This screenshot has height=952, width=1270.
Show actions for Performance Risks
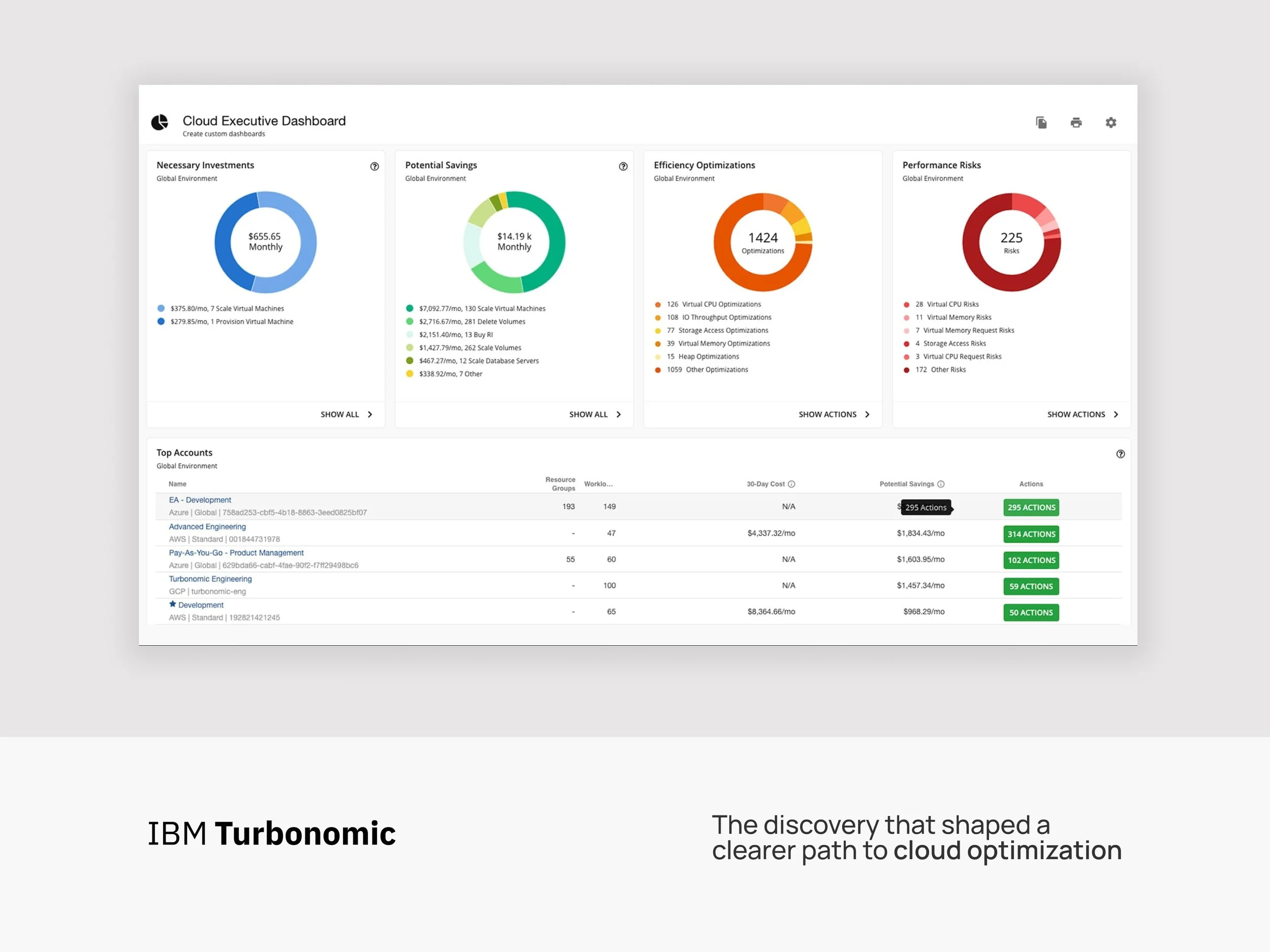(x=1076, y=414)
